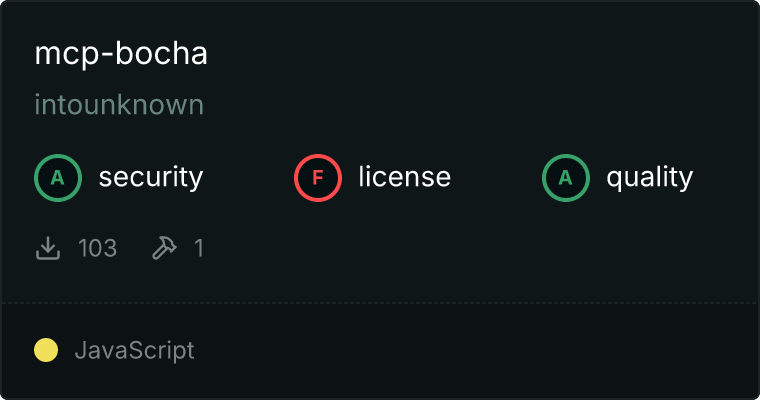The image size is (760, 400).
Task: Click the green A quality grade badge
Action: [x=566, y=178]
